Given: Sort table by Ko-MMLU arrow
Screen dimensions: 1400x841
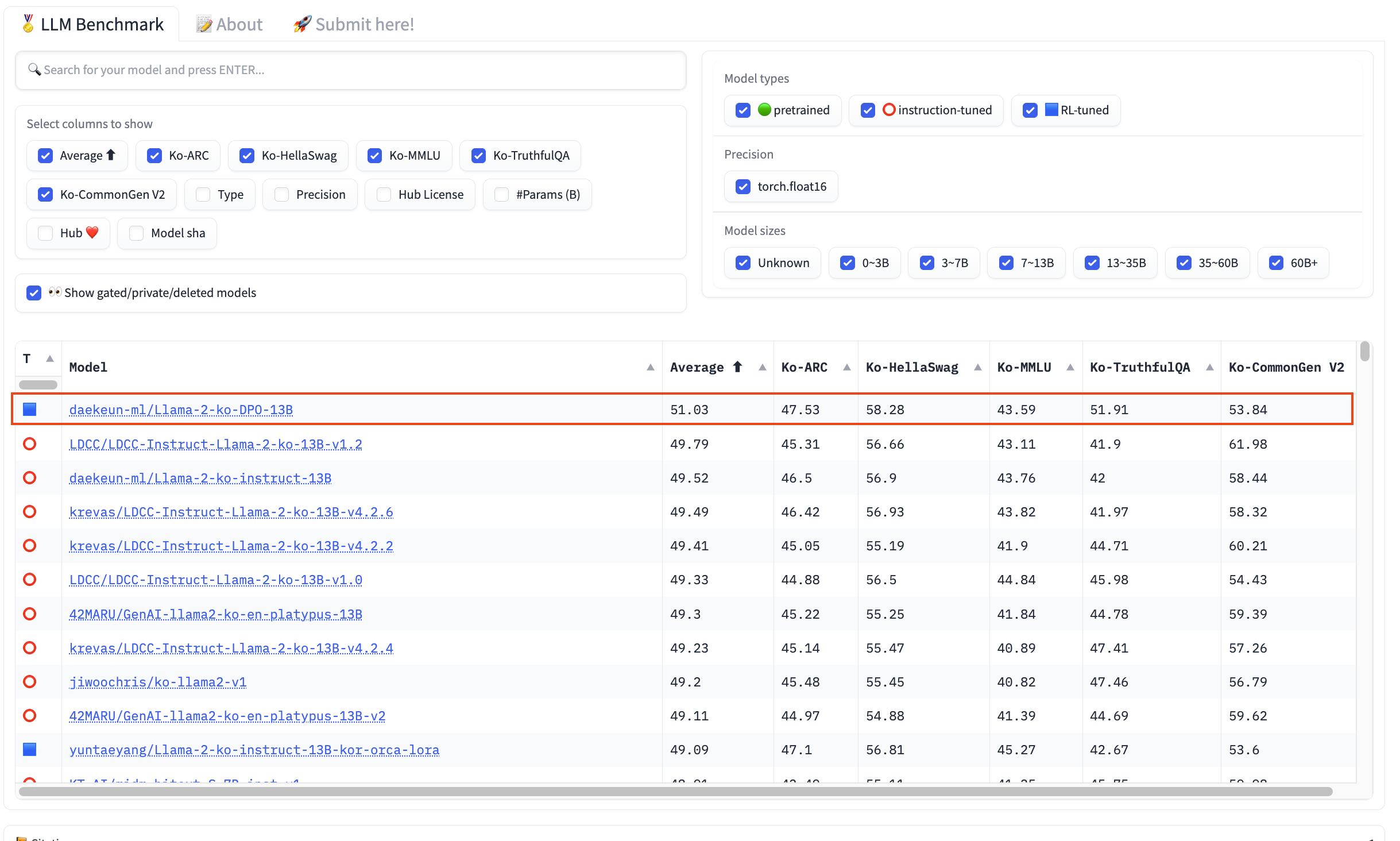Looking at the screenshot, I should [x=1070, y=368].
